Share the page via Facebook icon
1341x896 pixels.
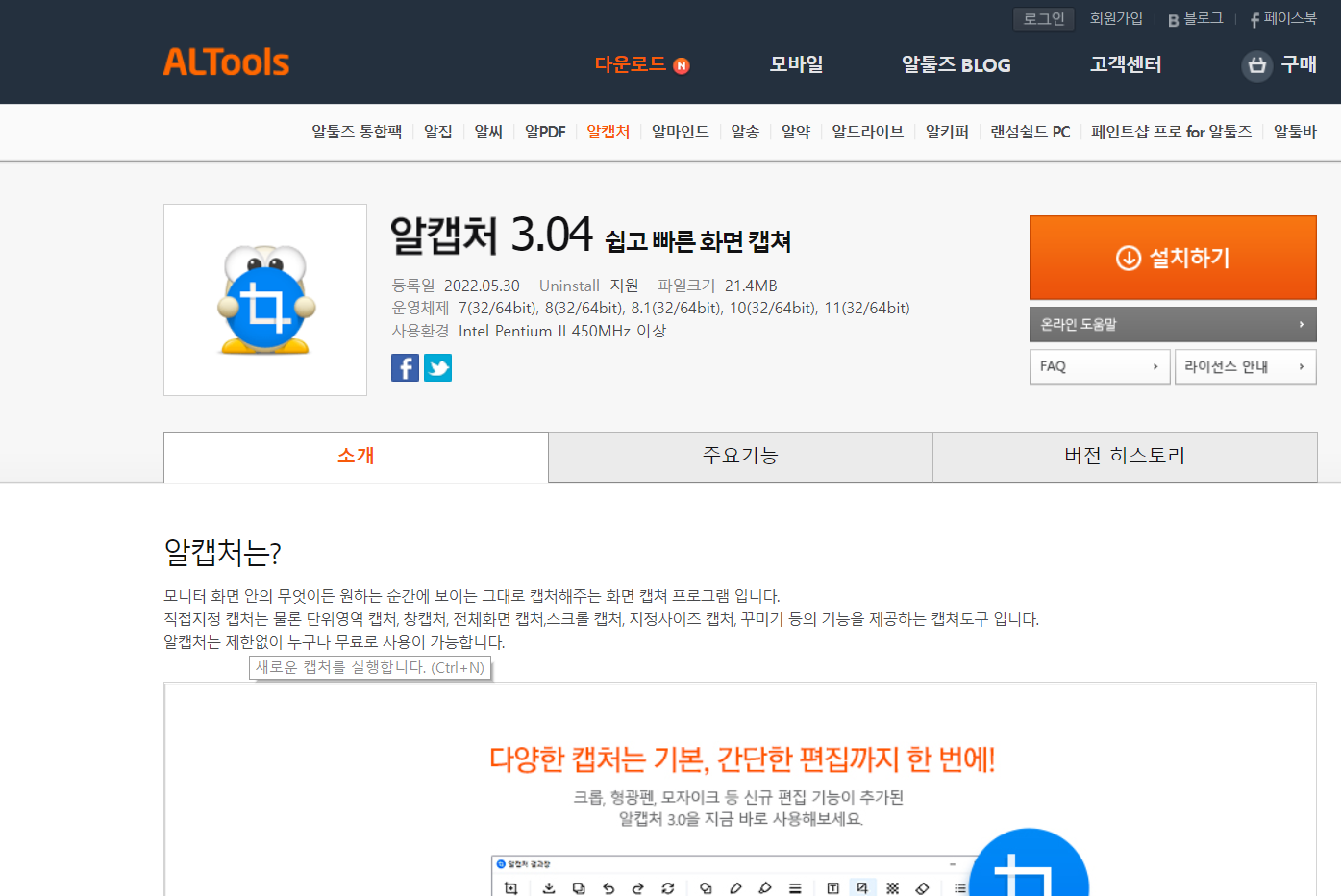point(405,367)
